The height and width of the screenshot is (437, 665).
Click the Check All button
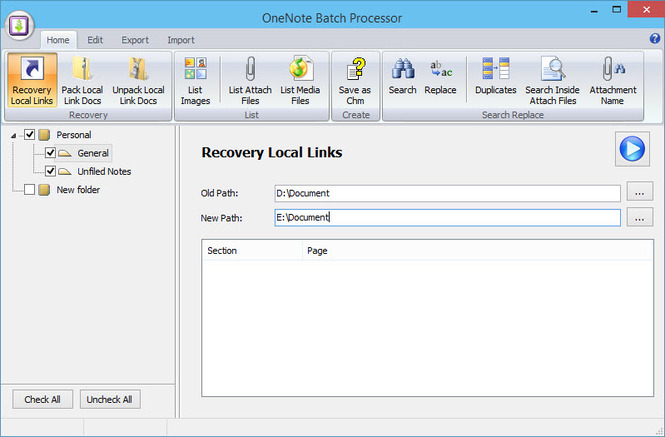42,399
